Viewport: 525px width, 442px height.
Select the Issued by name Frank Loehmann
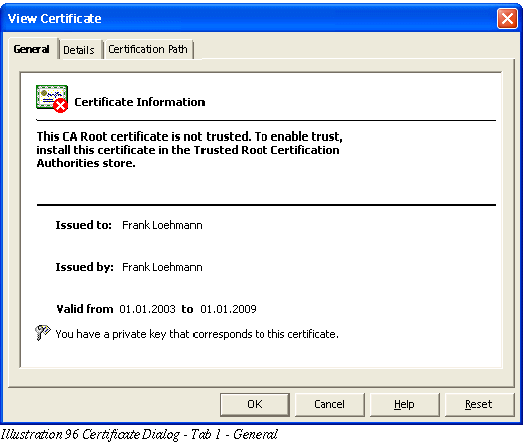click(162, 267)
